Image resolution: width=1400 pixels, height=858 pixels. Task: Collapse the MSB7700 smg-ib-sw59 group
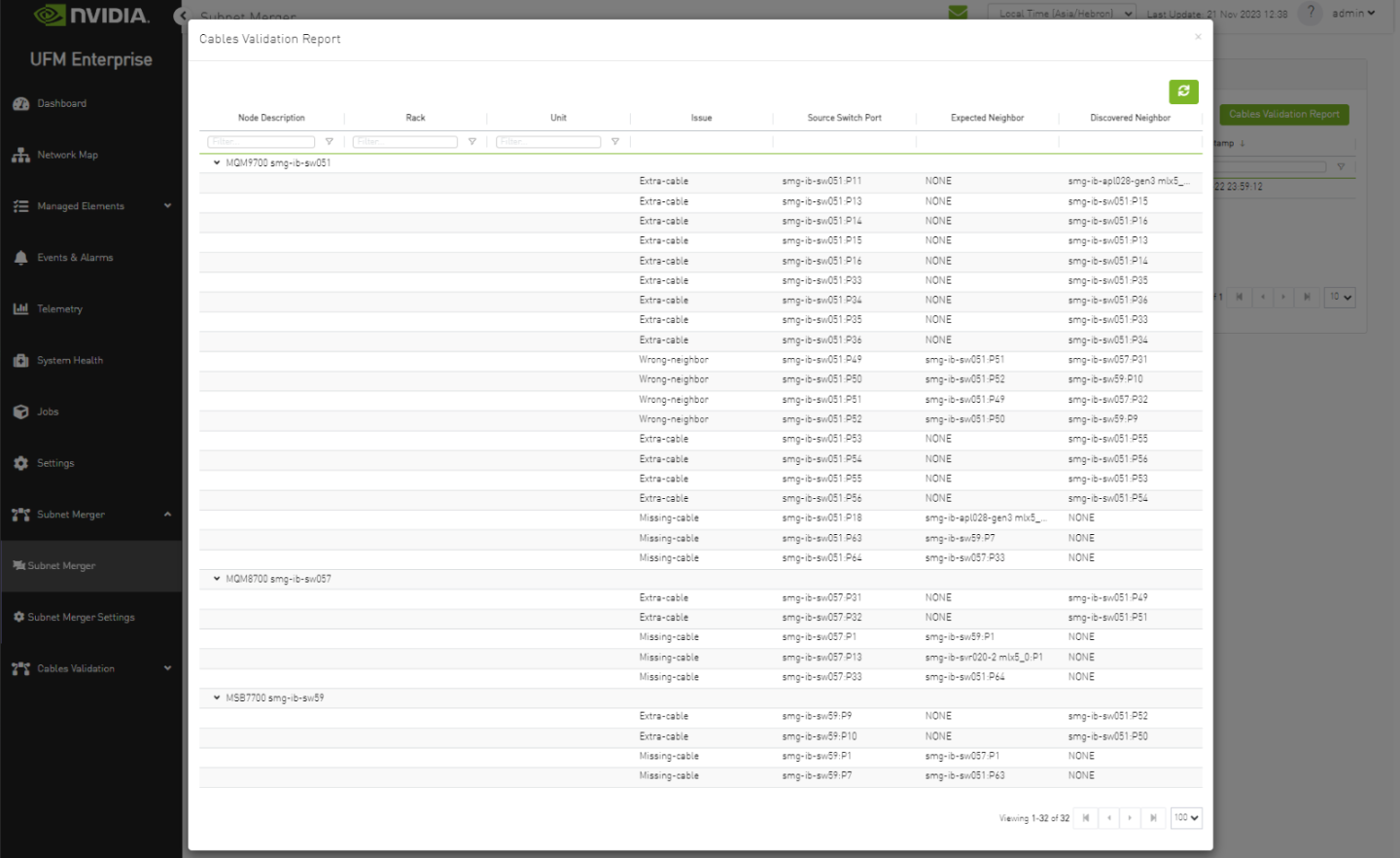click(216, 697)
